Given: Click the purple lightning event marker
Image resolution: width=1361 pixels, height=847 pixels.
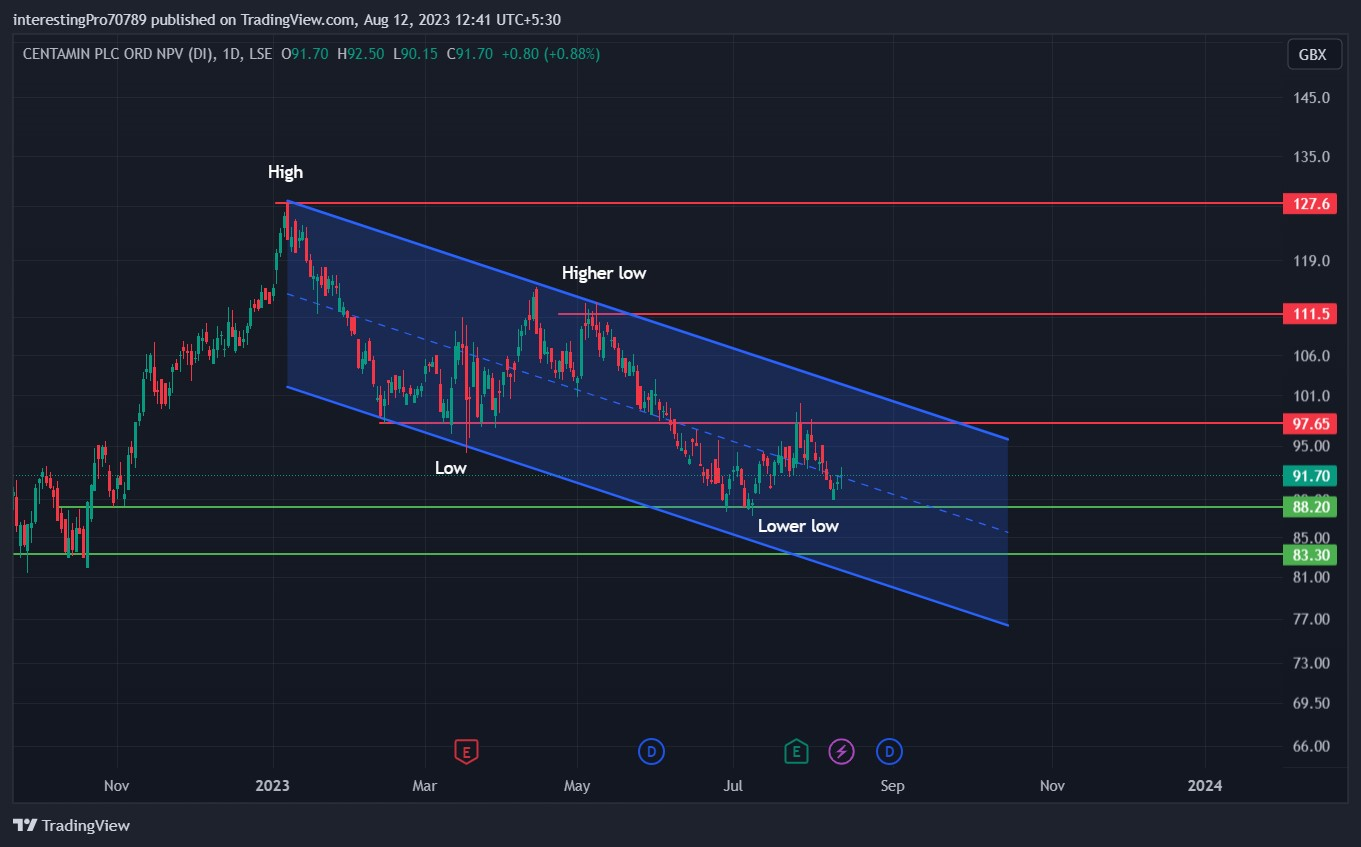Looking at the screenshot, I should (x=842, y=751).
